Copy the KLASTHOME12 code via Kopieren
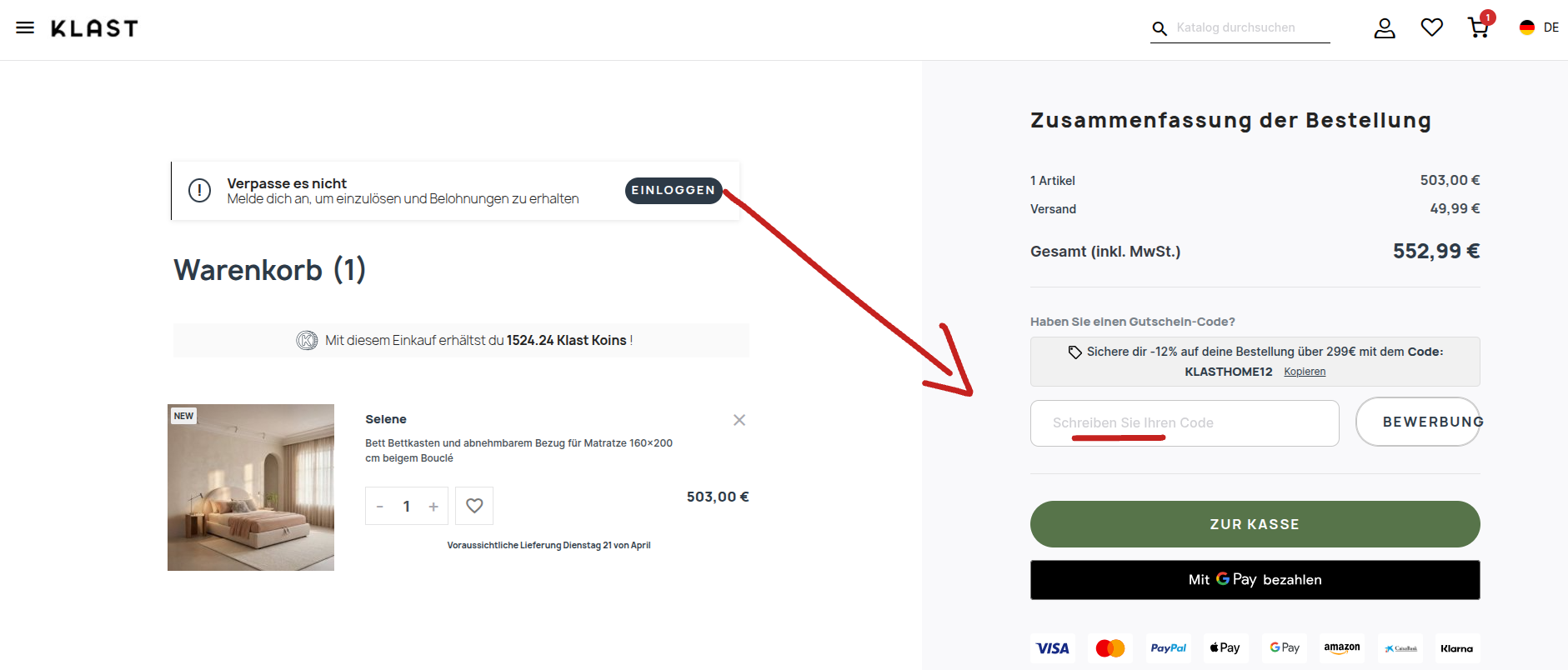1568x670 pixels. click(1305, 372)
